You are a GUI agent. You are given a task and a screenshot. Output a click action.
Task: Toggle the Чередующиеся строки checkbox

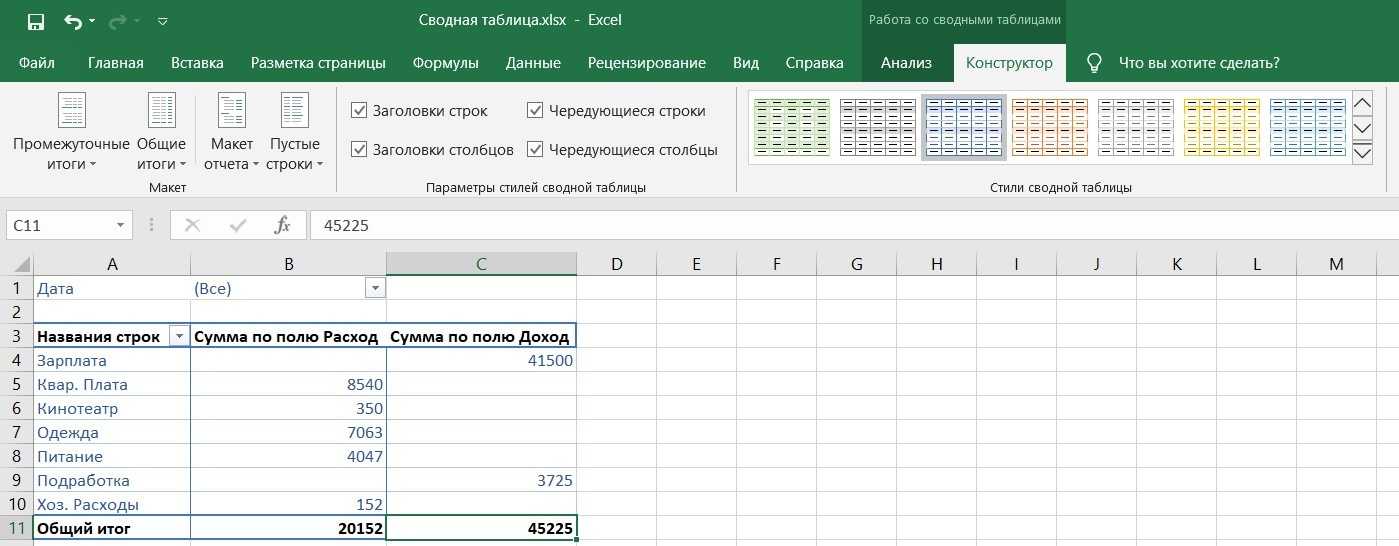coord(535,111)
